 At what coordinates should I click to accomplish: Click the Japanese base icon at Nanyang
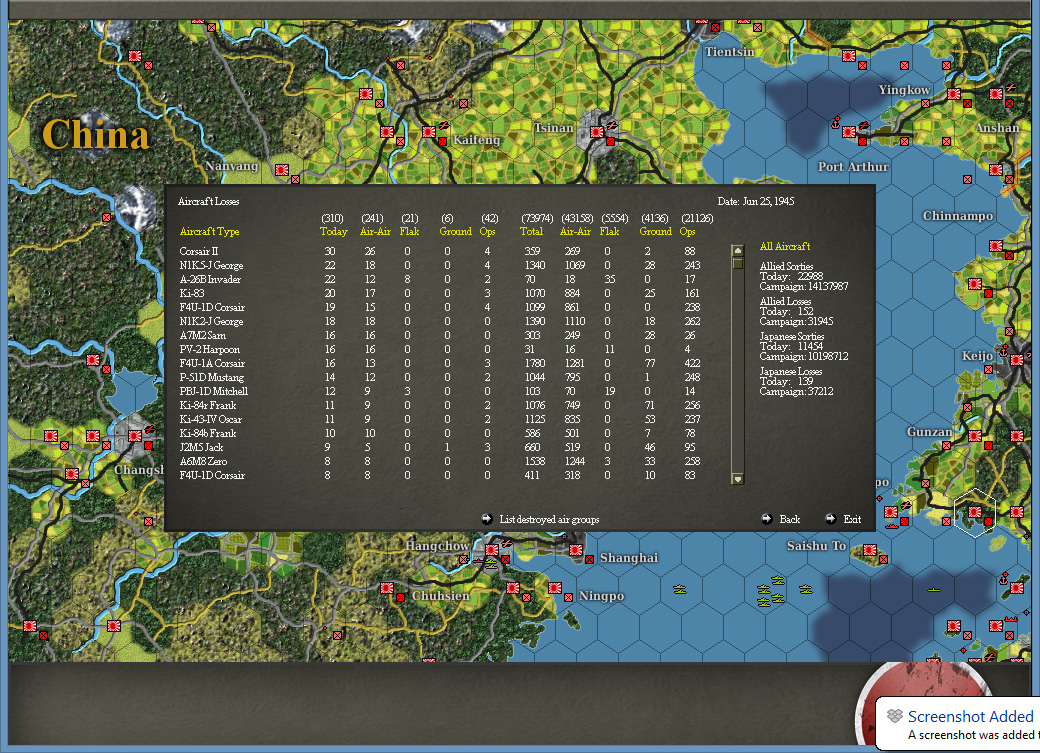(281, 170)
